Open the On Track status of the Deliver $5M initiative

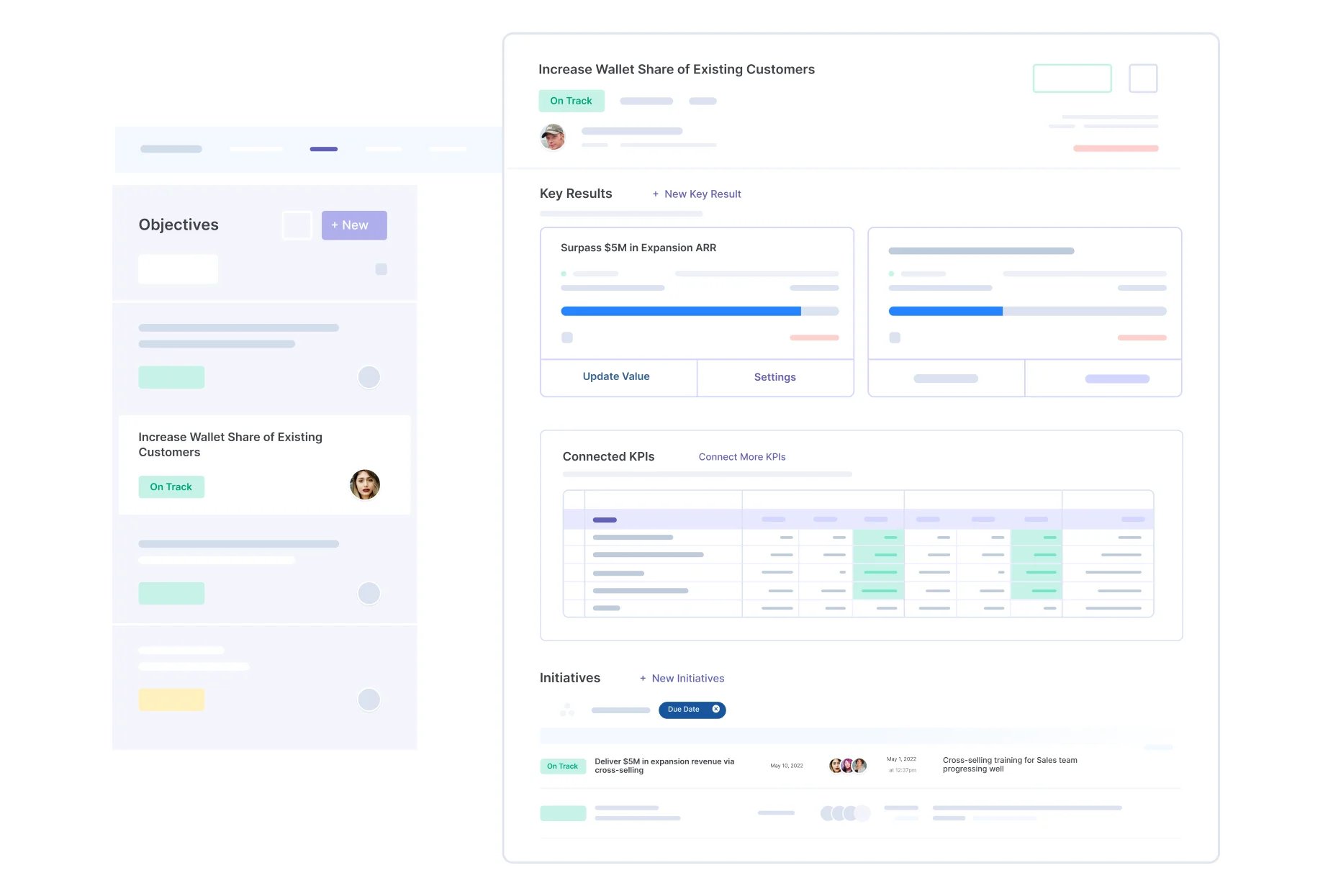(562, 766)
